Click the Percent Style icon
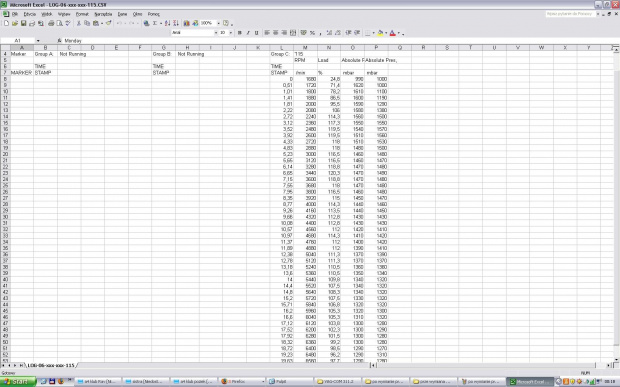 [312, 33]
